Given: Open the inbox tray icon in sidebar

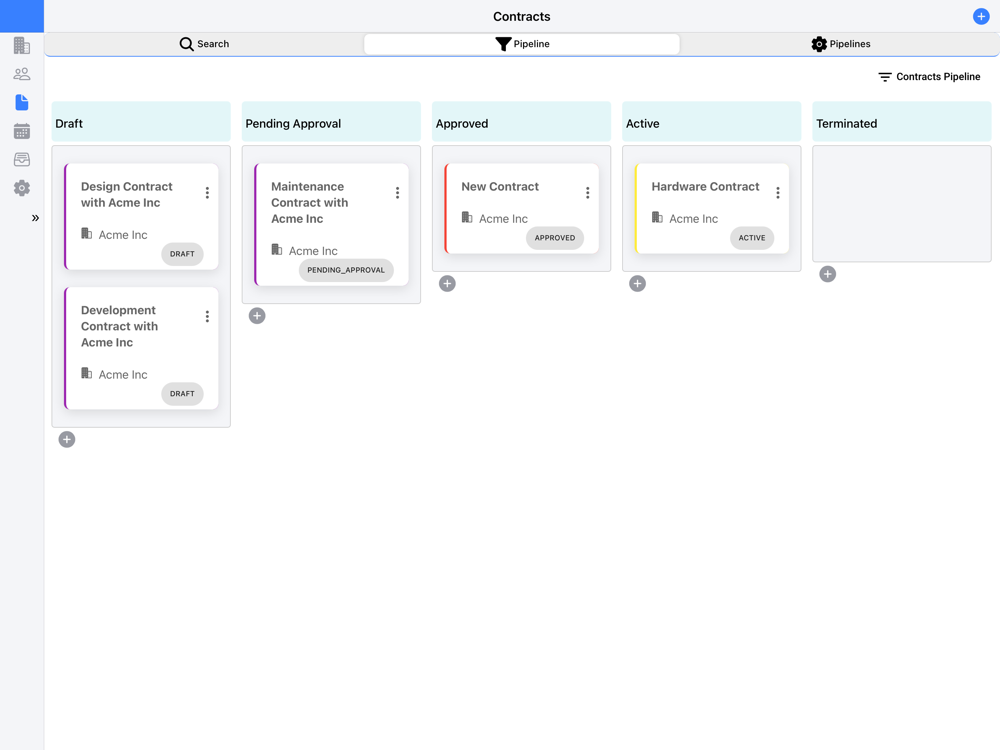Looking at the screenshot, I should point(22,159).
